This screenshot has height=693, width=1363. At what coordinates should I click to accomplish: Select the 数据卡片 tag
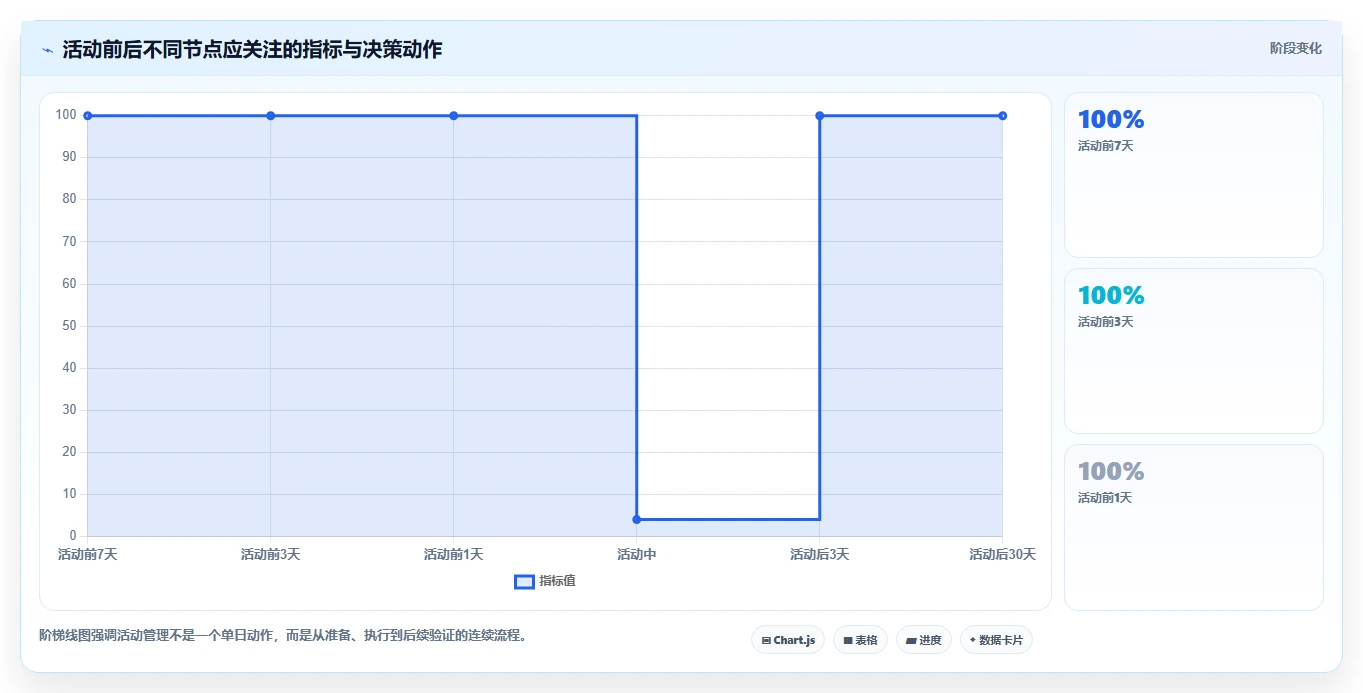tap(996, 640)
